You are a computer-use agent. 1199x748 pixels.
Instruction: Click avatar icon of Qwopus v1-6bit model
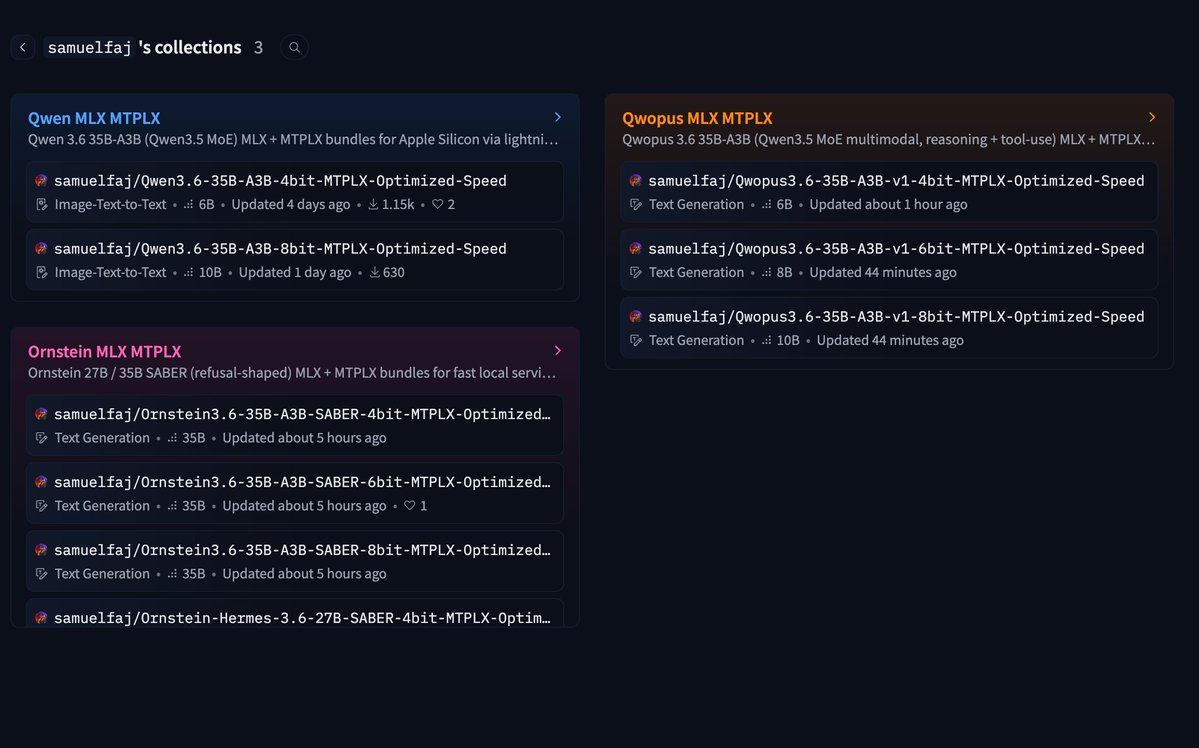(x=635, y=249)
